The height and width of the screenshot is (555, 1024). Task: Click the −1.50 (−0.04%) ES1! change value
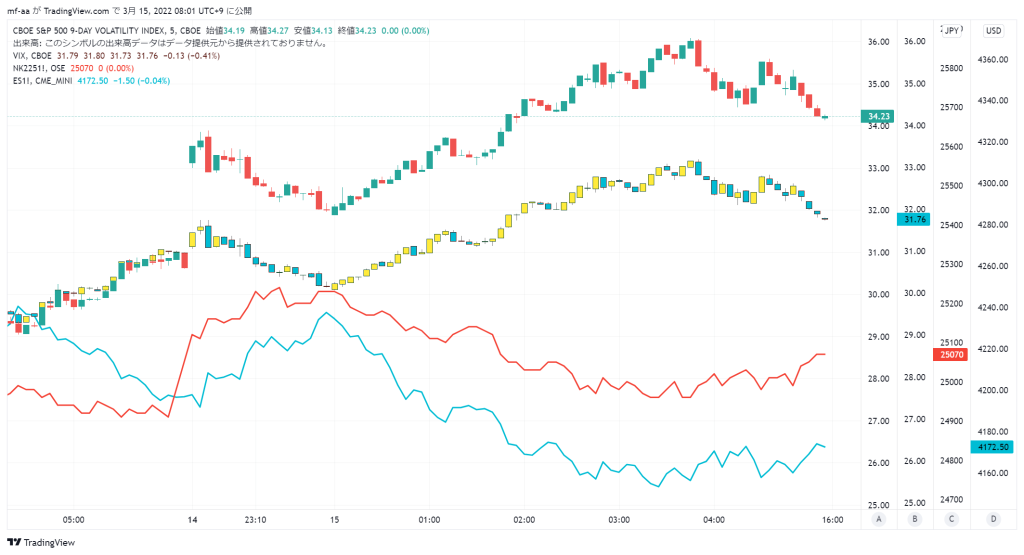pos(142,81)
